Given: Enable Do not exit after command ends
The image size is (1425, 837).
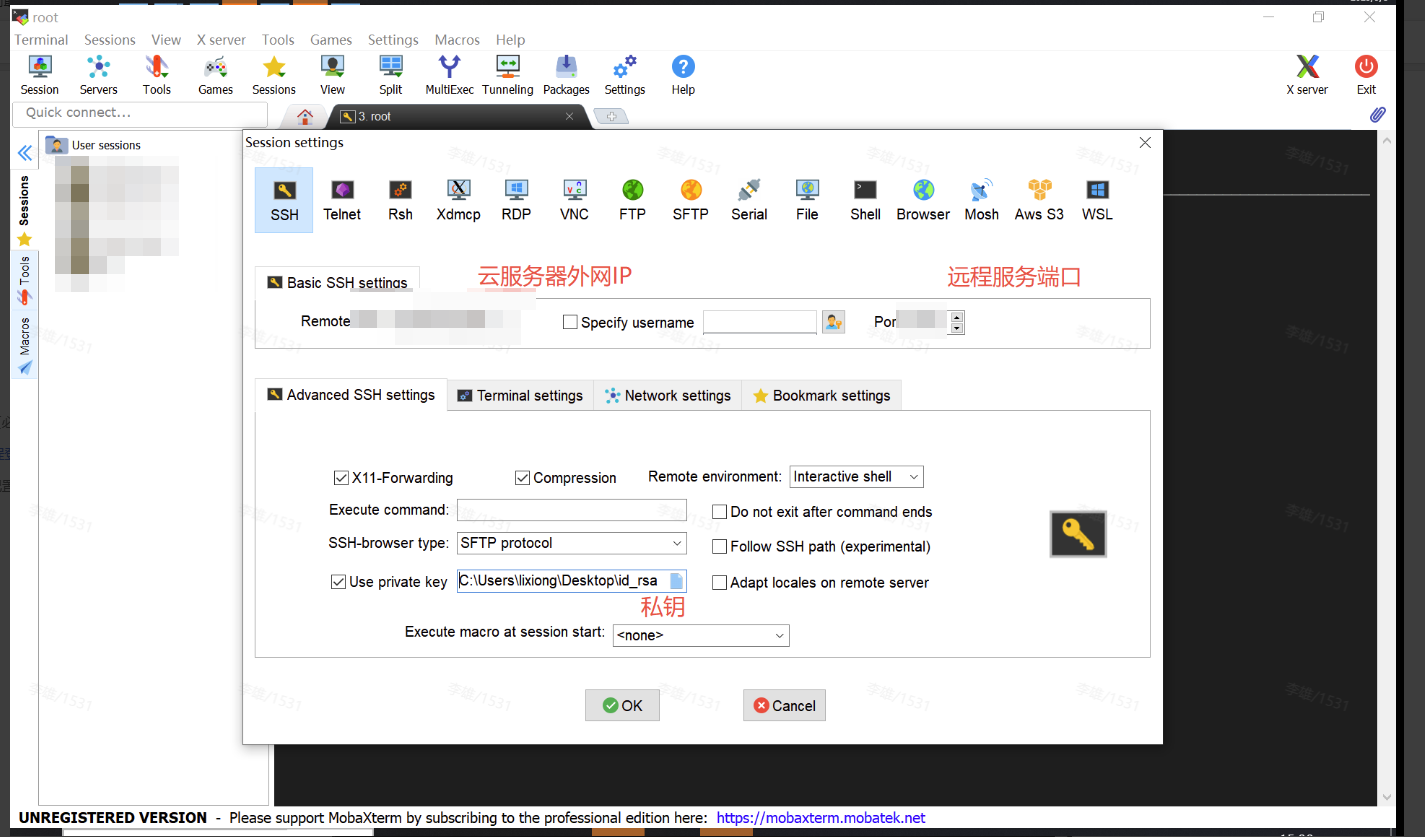Looking at the screenshot, I should [719, 512].
